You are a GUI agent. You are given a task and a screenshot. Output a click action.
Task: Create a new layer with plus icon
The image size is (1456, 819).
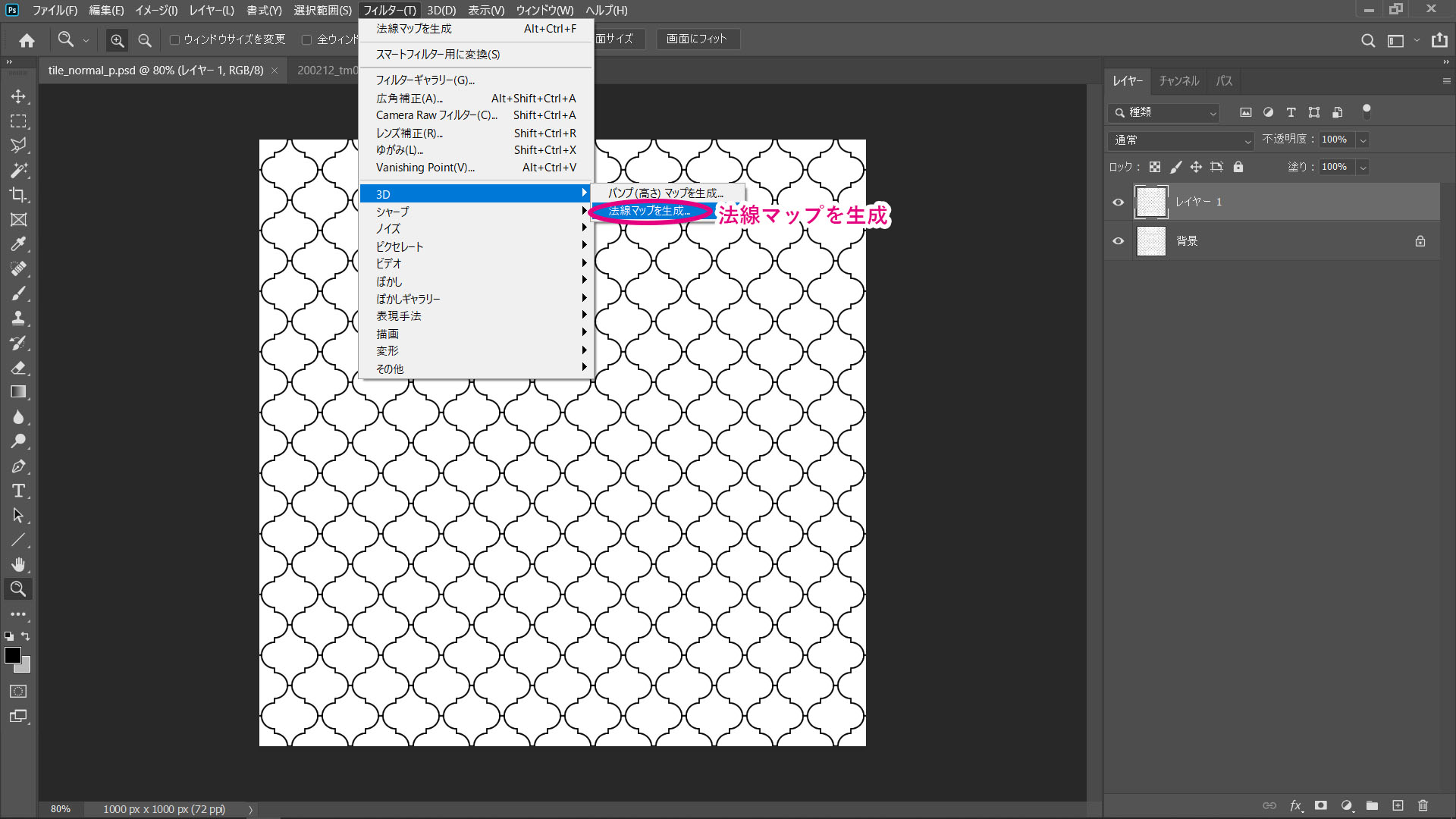coord(1398,805)
